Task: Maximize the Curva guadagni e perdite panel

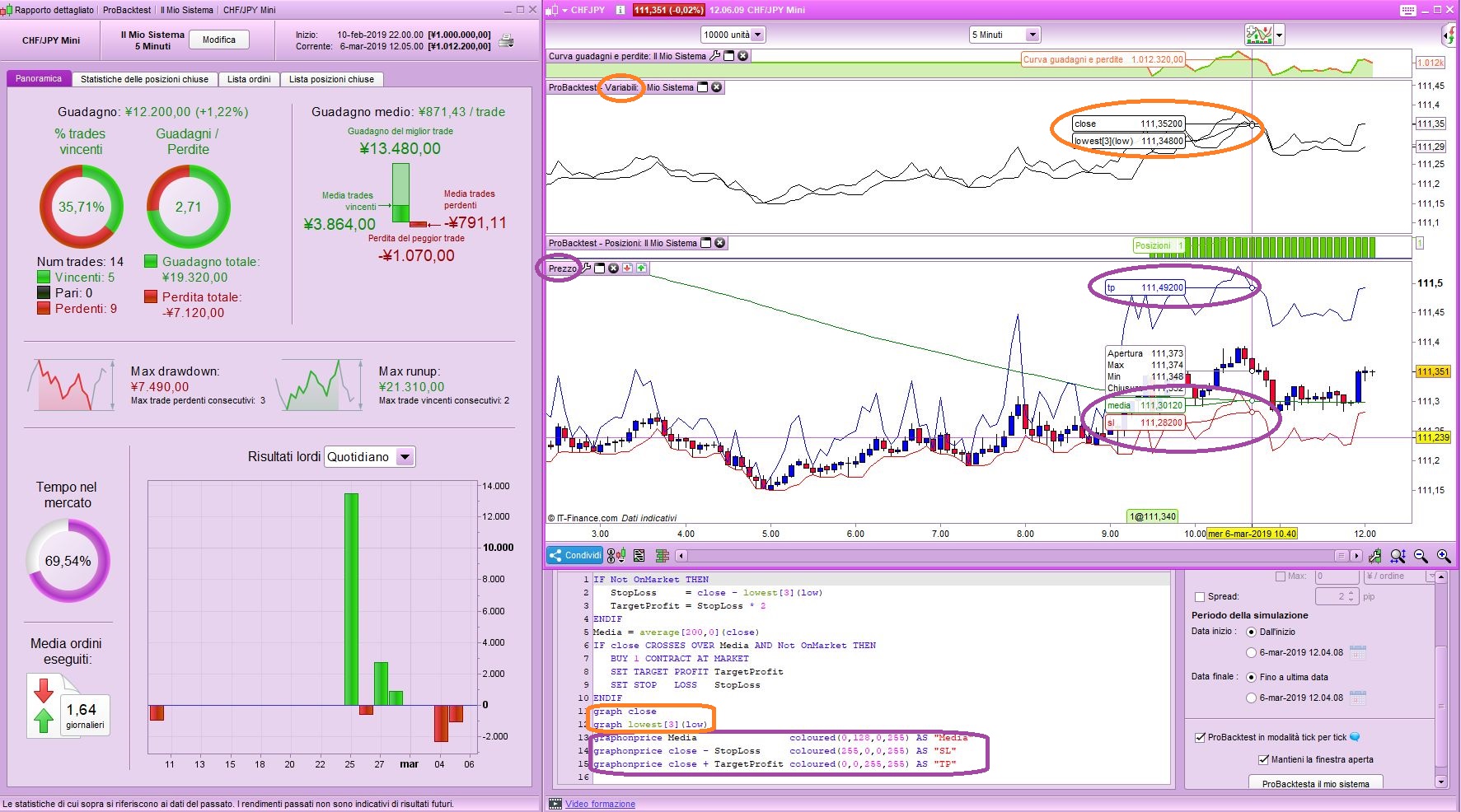Action: pyautogui.click(x=729, y=56)
